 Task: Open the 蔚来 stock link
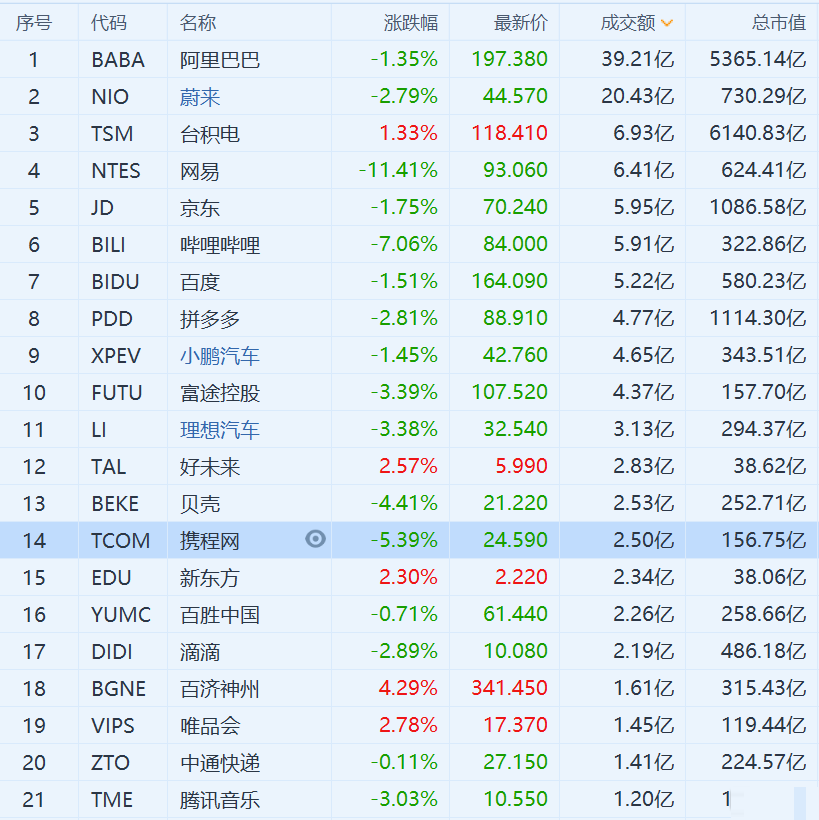tap(200, 97)
